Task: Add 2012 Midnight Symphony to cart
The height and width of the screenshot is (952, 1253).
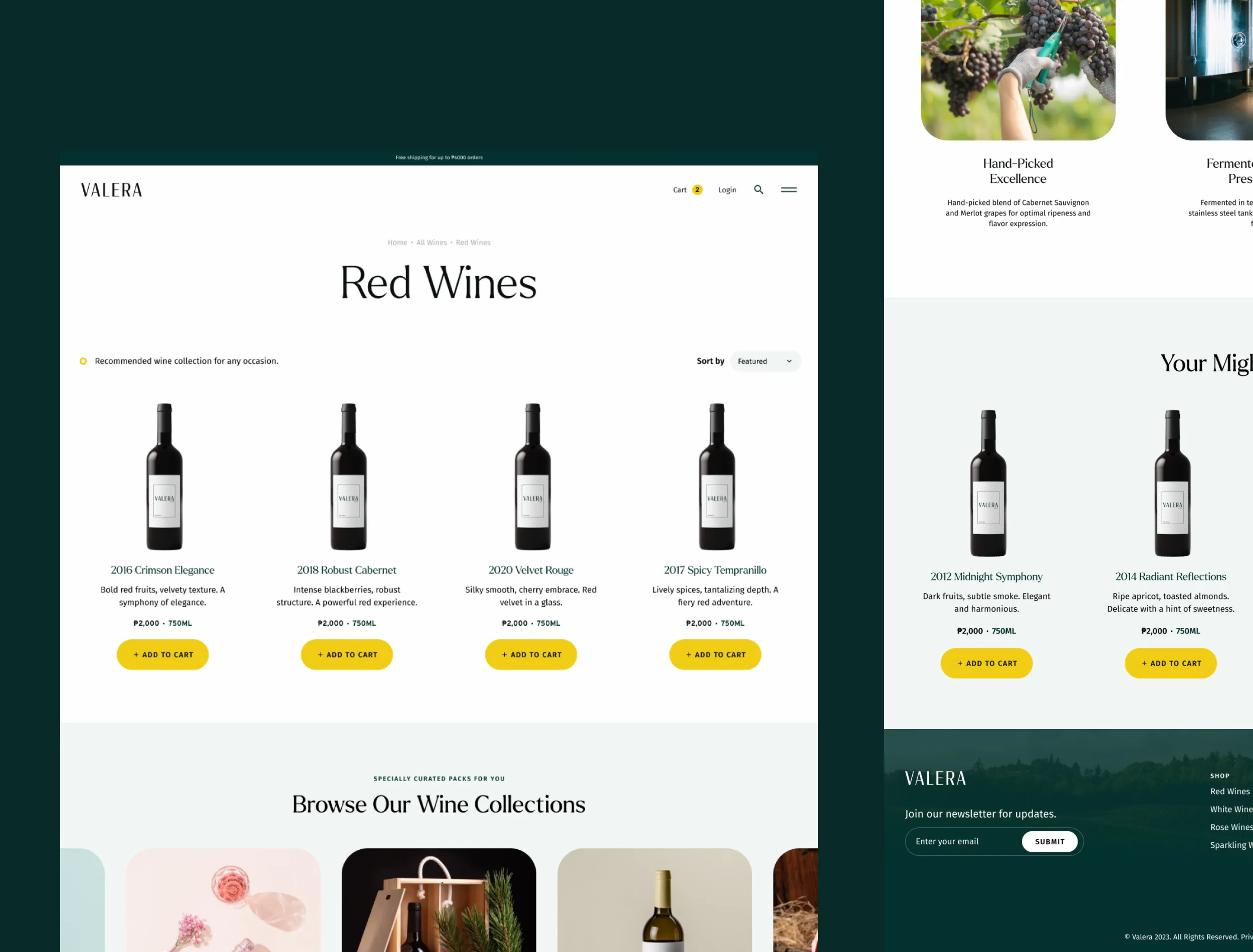Action: (987, 663)
